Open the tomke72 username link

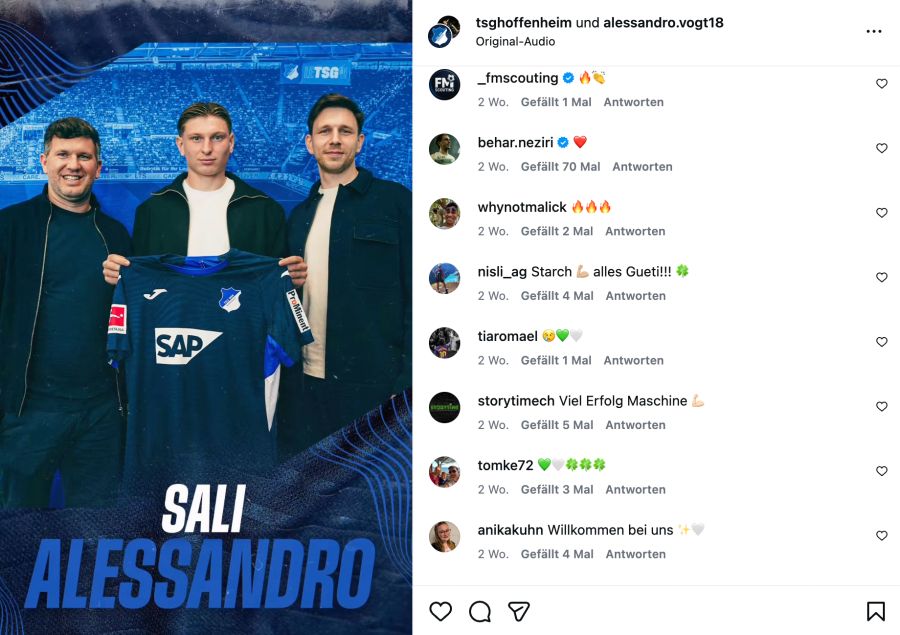[x=505, y=465]
